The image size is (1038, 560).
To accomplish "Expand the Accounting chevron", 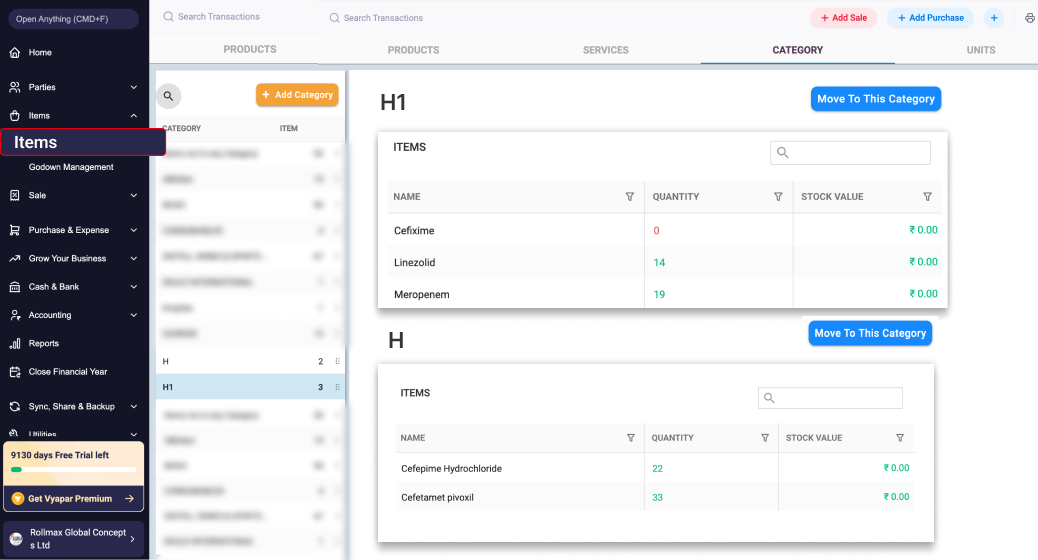I will coord(134,315).
